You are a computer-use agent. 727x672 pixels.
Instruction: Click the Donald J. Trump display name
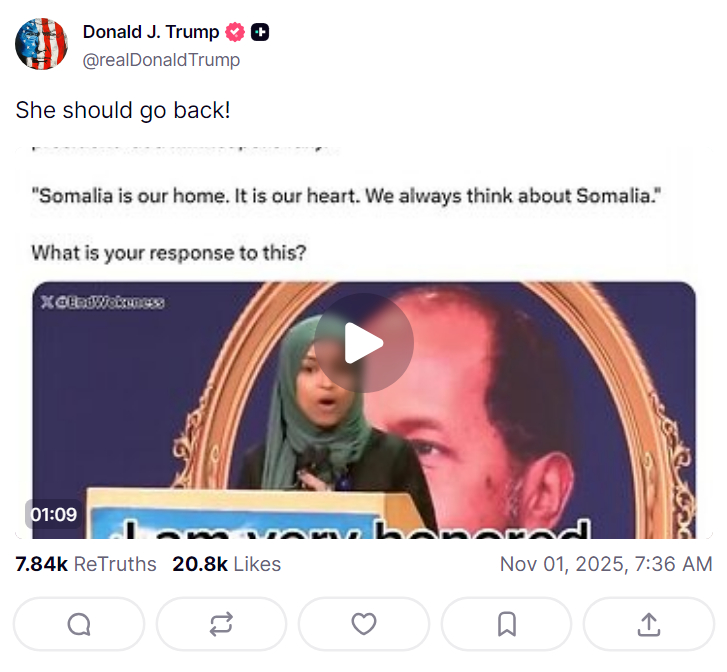point(151,32)
